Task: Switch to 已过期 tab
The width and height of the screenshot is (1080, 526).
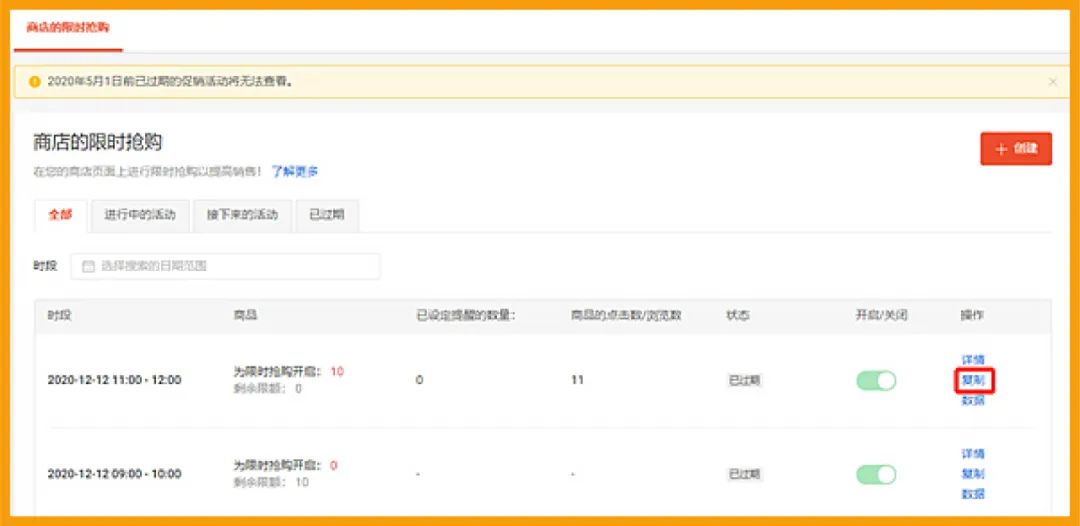Action: pyautogui.click(x=326, y=215)
